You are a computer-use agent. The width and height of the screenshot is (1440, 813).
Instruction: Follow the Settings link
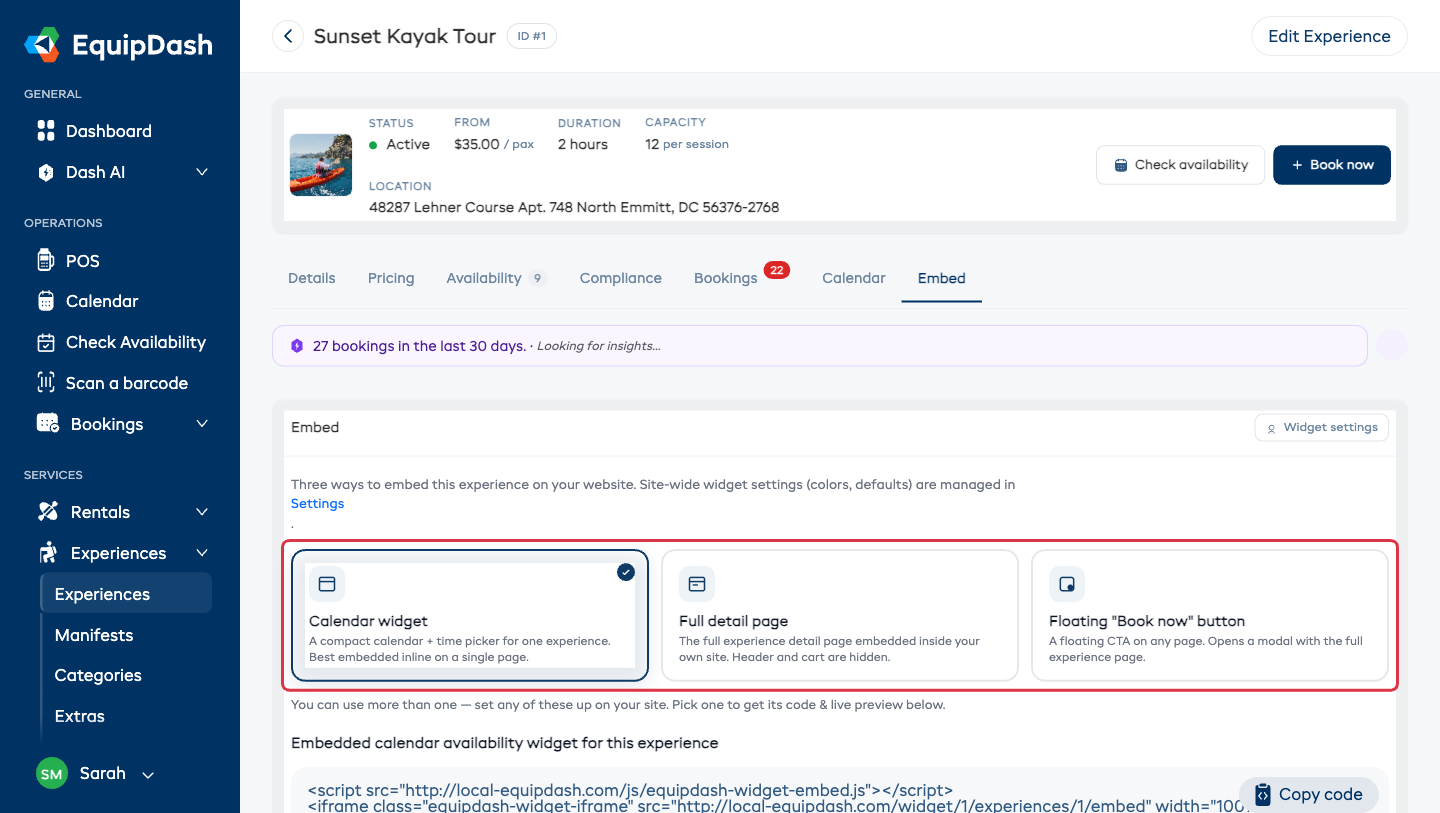pos(317,504)
